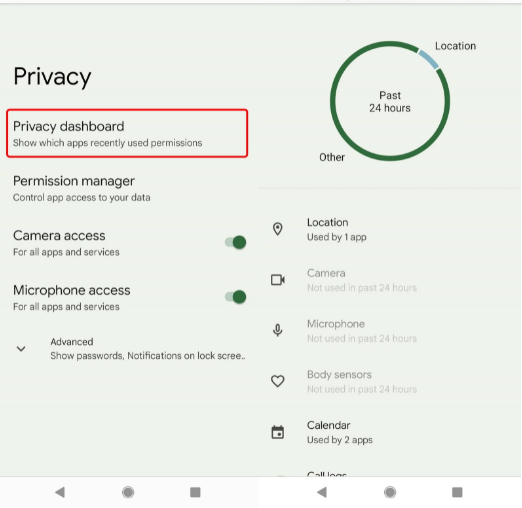
Task: Open Privacy dashboard
Action: click(x=127, y=133)
